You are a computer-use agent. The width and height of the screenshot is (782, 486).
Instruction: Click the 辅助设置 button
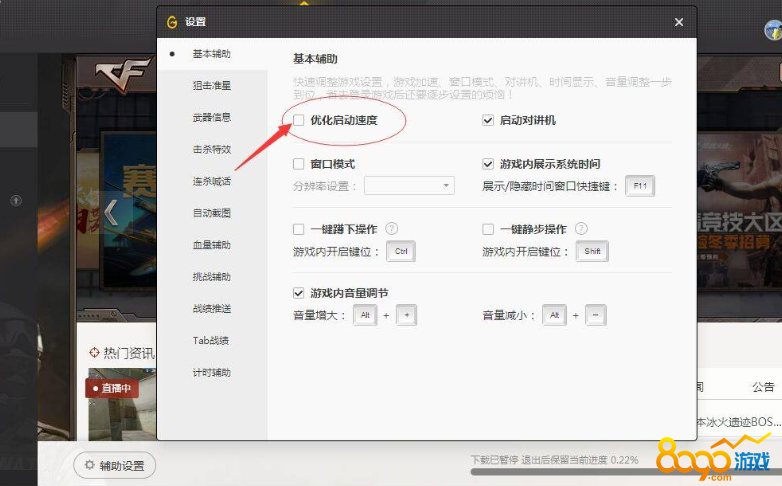115,465
